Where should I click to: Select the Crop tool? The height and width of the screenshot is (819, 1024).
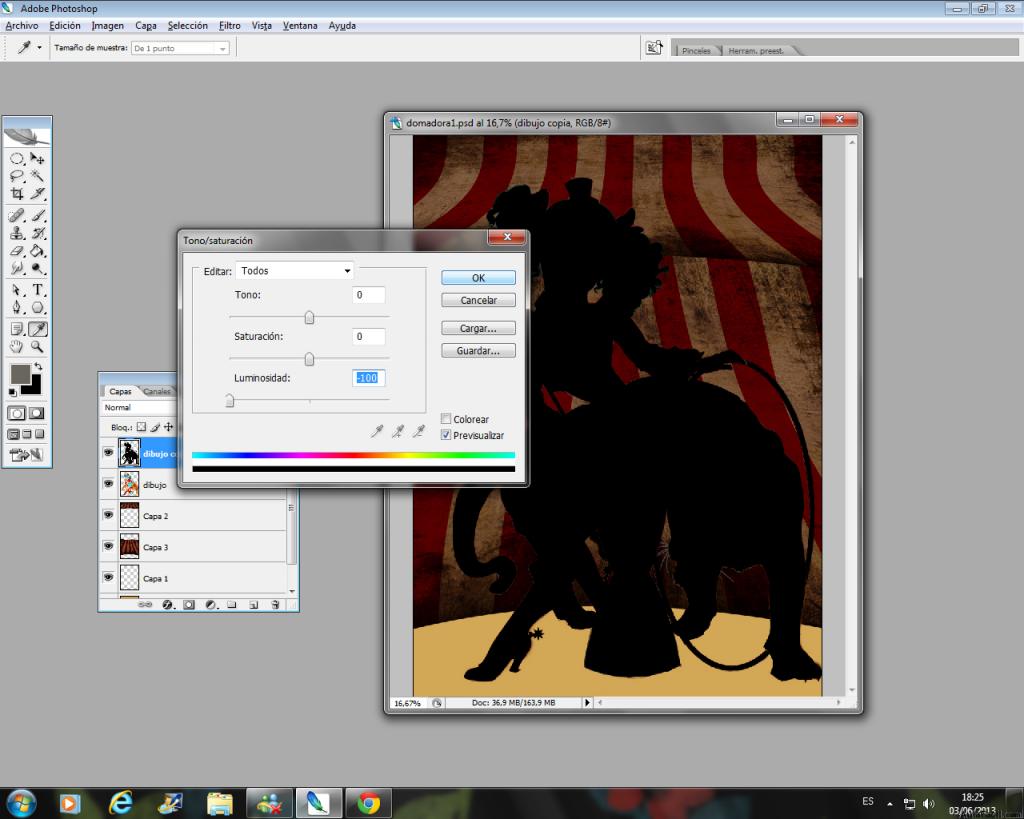pos(17,194)
